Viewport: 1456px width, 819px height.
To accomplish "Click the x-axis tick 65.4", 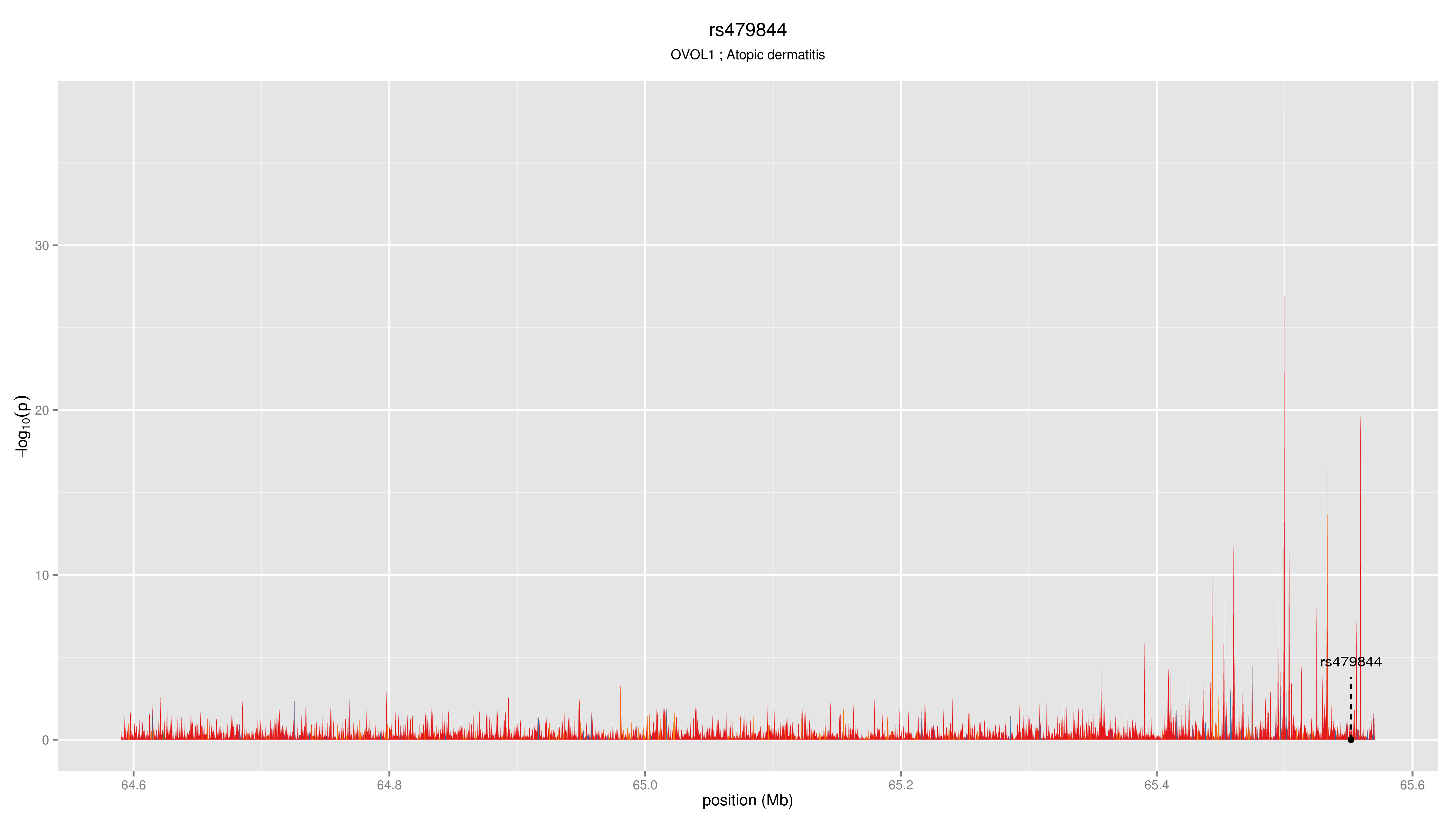I will pos(1156,785).
